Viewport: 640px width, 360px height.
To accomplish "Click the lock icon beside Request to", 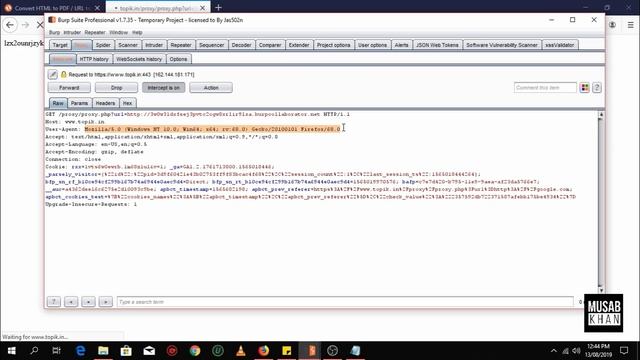I will point(64,74).
